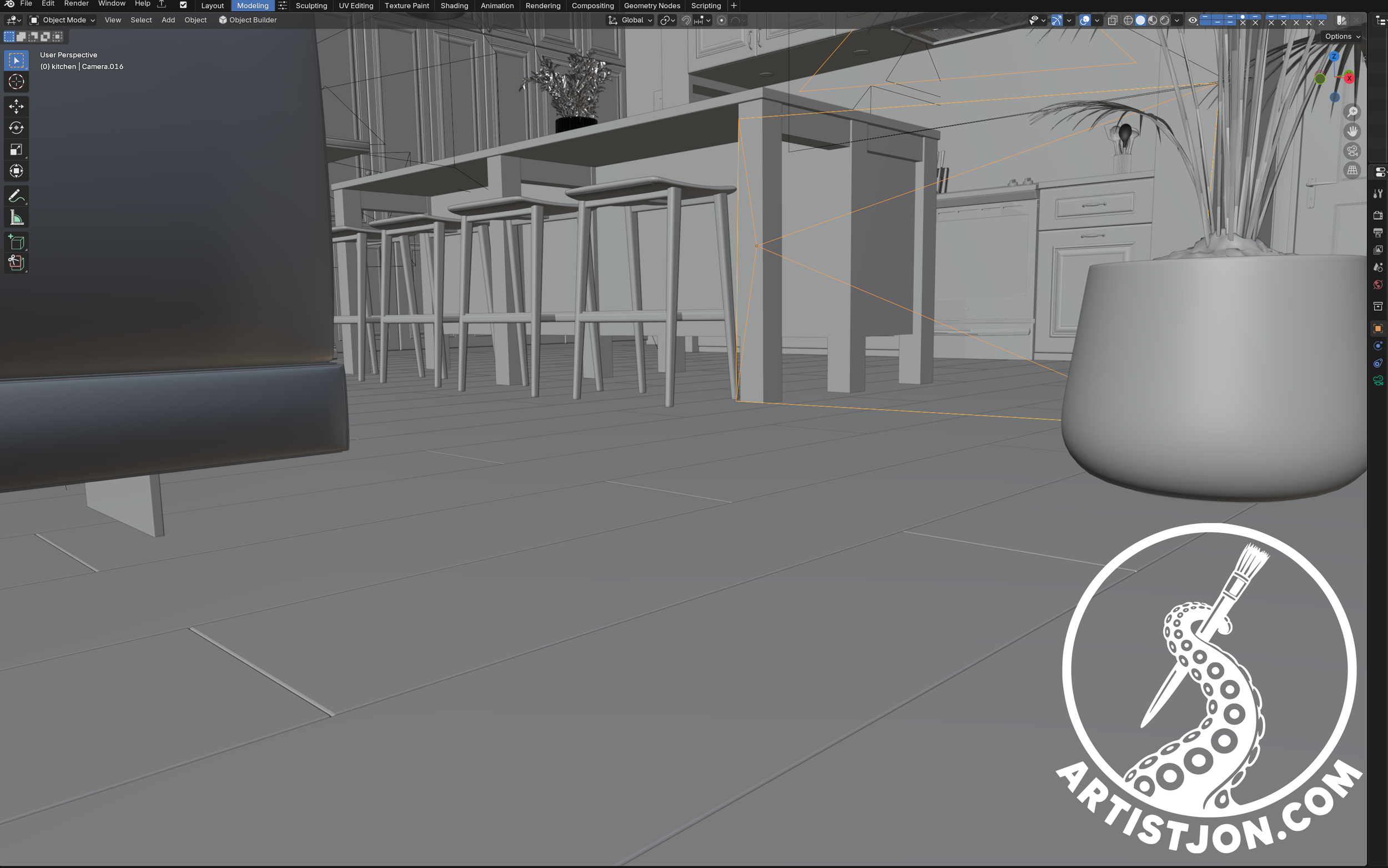Open the Global transform orientation dropdown
The height and width of the screenshot is (868, 1388).
(630, 20)
